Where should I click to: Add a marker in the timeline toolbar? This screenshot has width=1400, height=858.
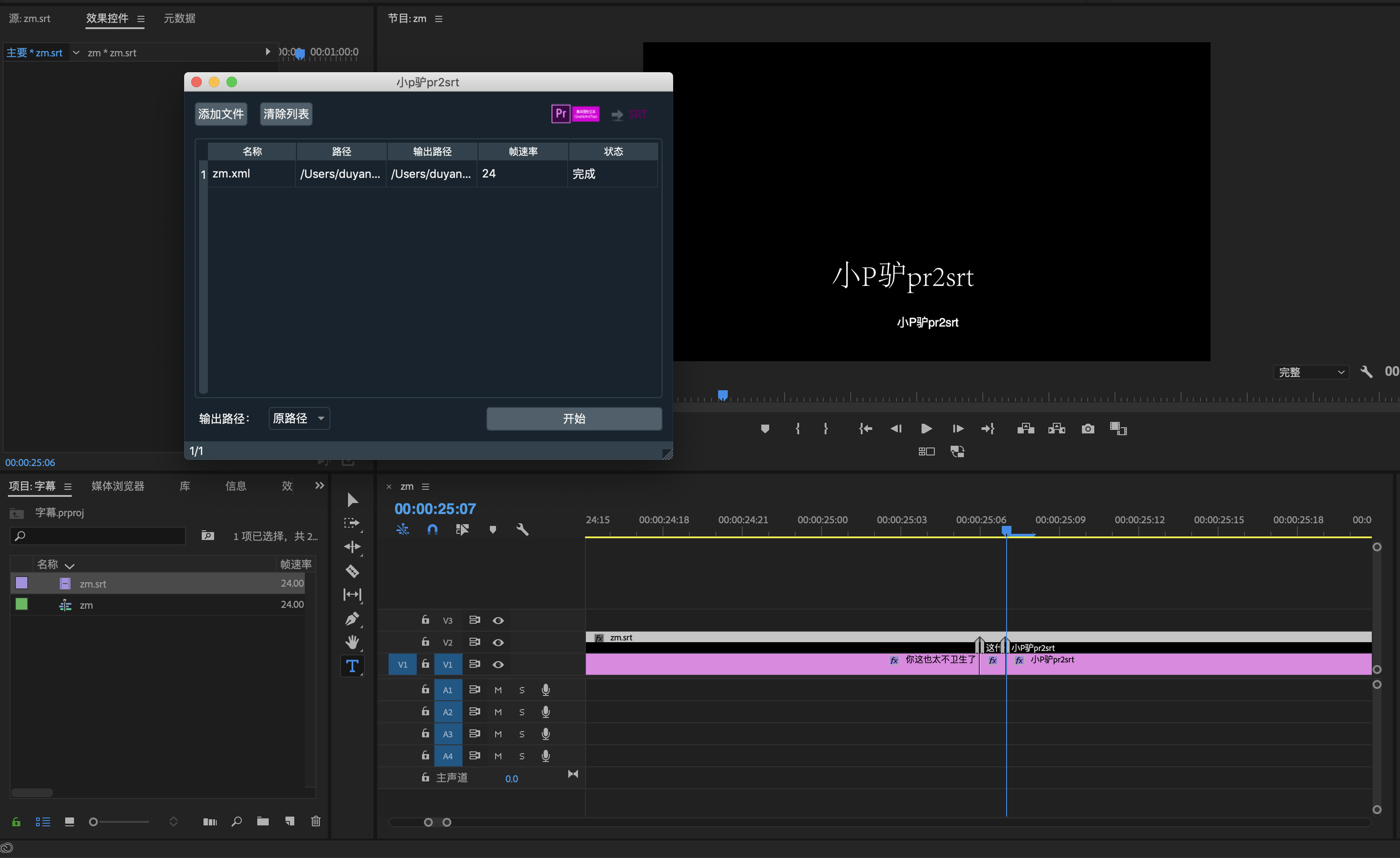click(x=493, y=529)
